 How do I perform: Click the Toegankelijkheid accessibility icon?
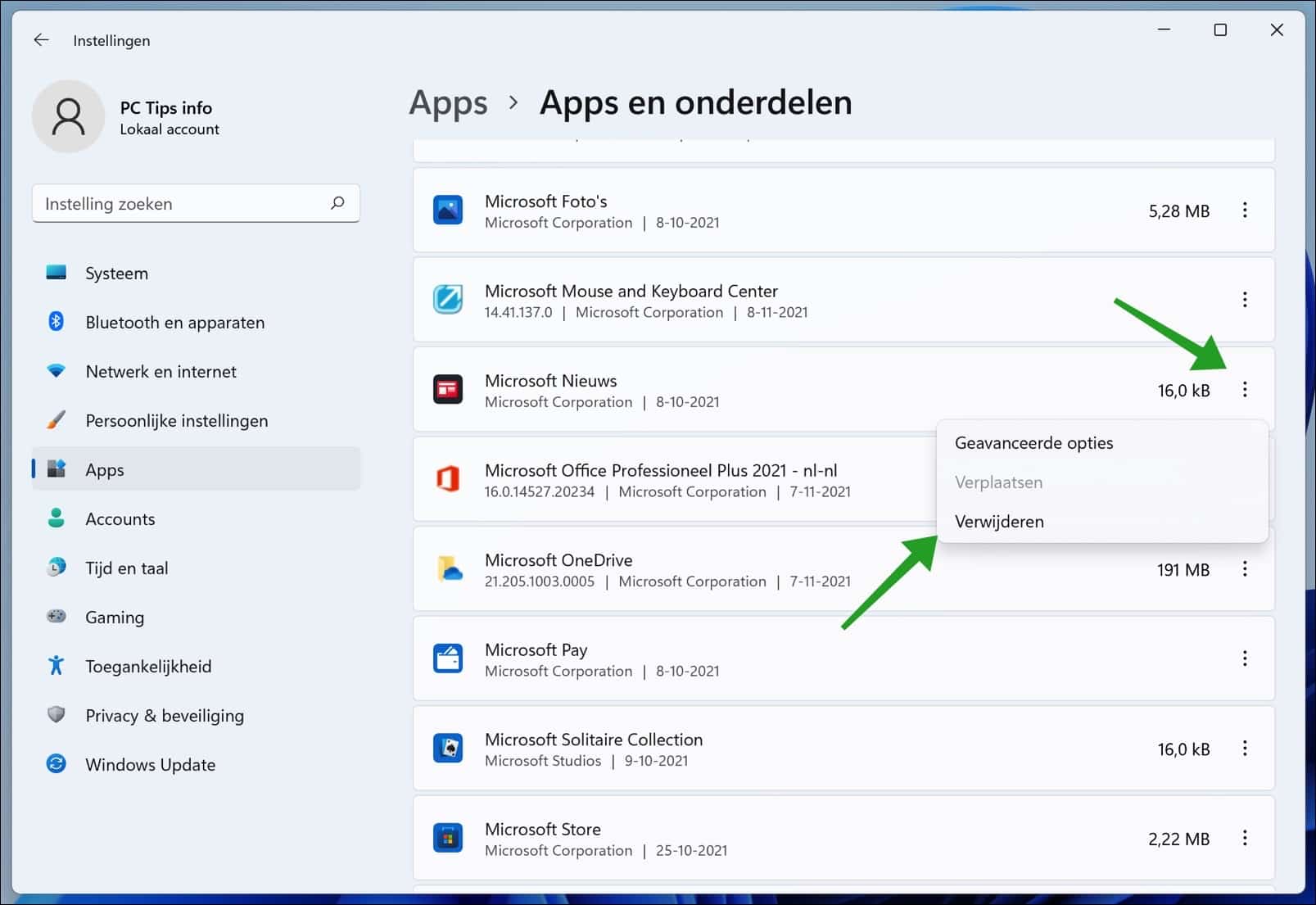coord(57,665)
